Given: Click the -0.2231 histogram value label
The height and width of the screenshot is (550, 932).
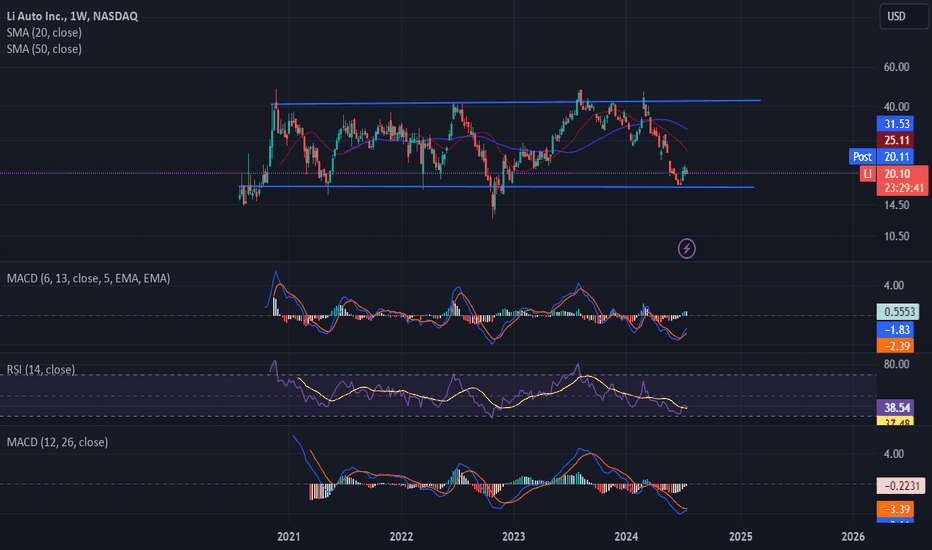Looking at the screenshot, I should (901, 486).
